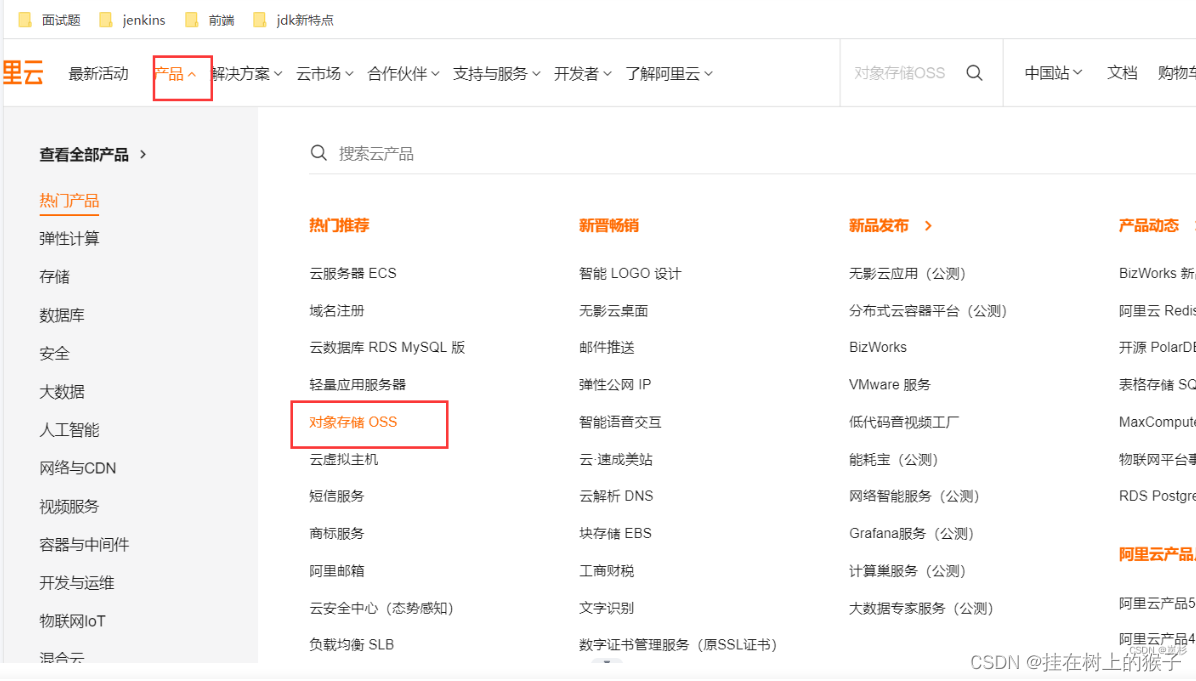This screenshot has width=1196, height=681.
Task: Select 安全 sidebar category
Action: coord(54,353)
